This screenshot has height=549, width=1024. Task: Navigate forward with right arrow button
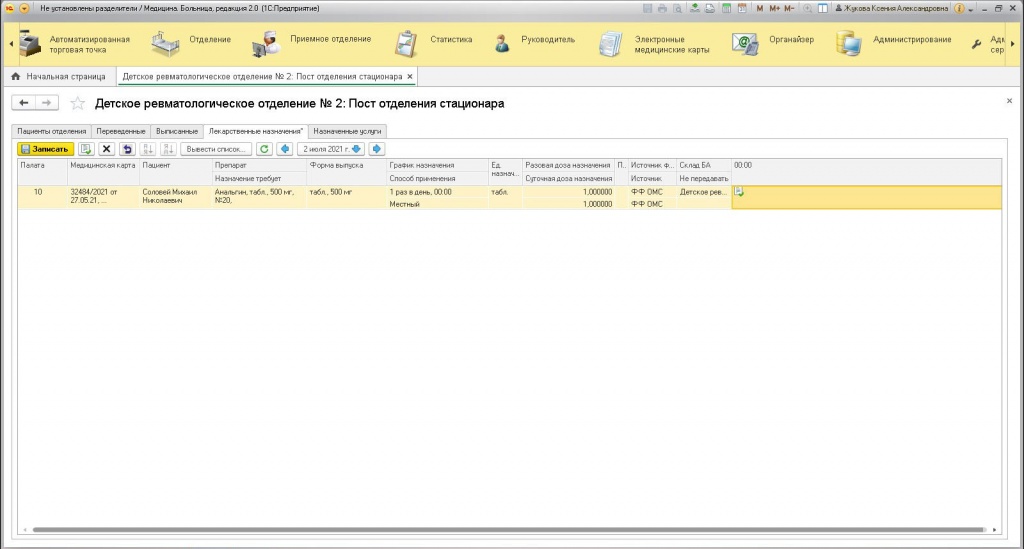click(x=46, y=102)
